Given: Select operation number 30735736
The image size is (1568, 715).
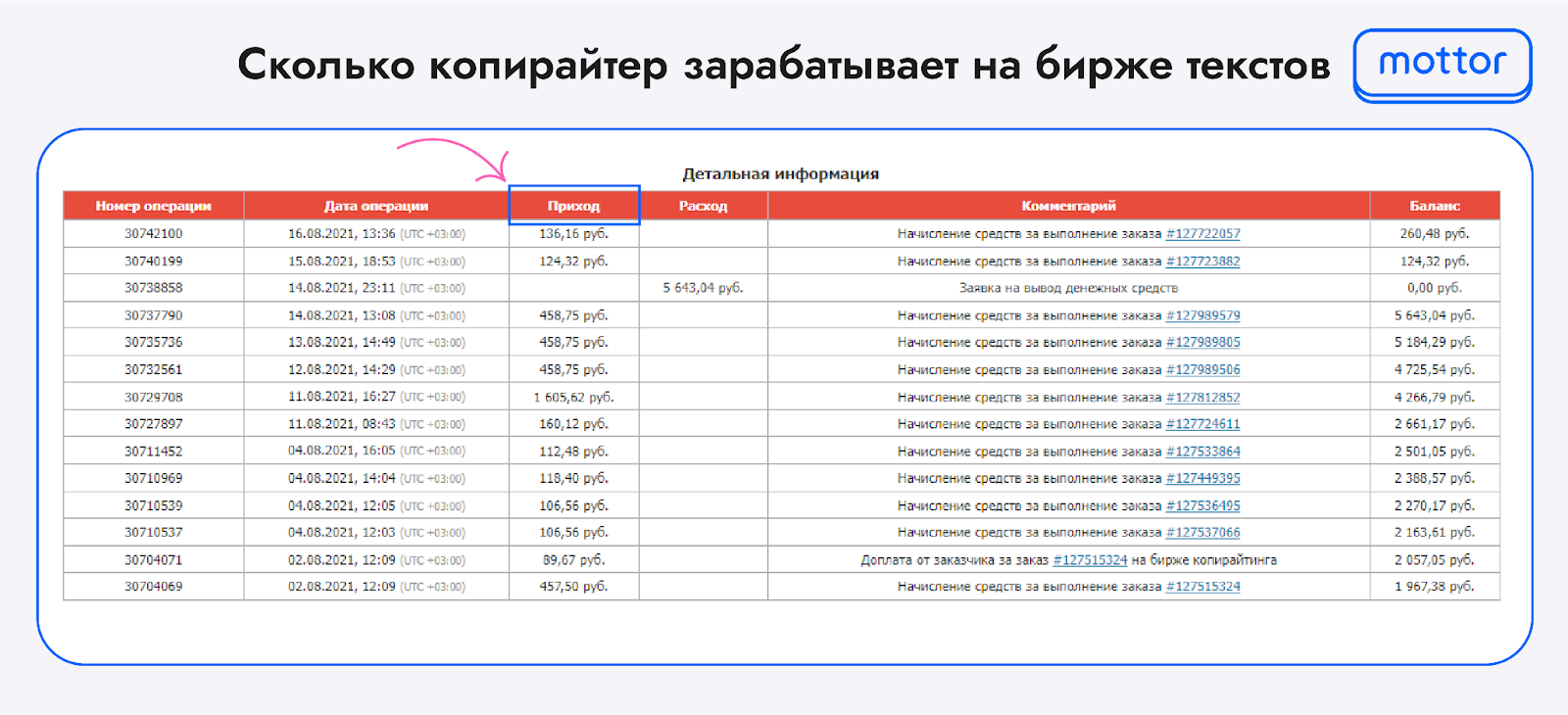Looking at the screenshot, I should (x=153, y=343).
